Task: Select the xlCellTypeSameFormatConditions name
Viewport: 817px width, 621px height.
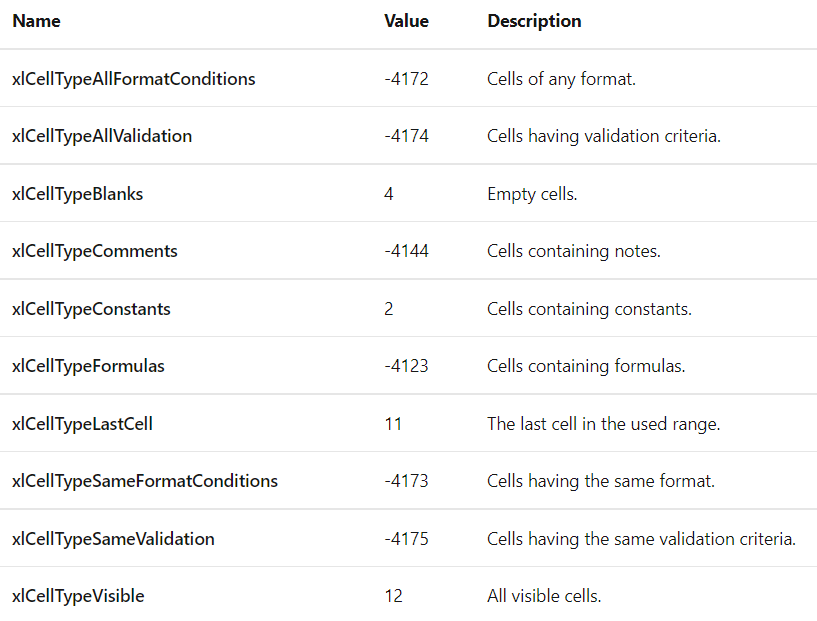Action: click(x=145, y=481)
